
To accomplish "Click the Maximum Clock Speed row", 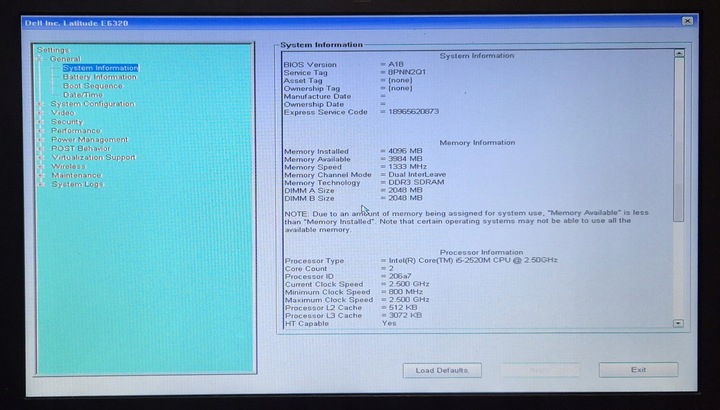I will point(357,300).
